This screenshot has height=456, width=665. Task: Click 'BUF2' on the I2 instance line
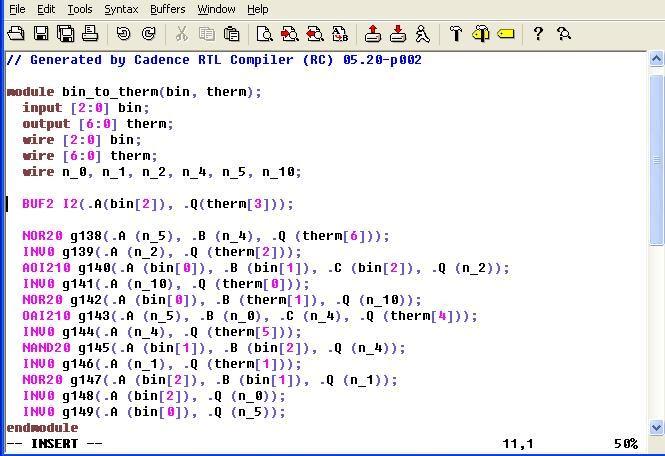[38, 204]
